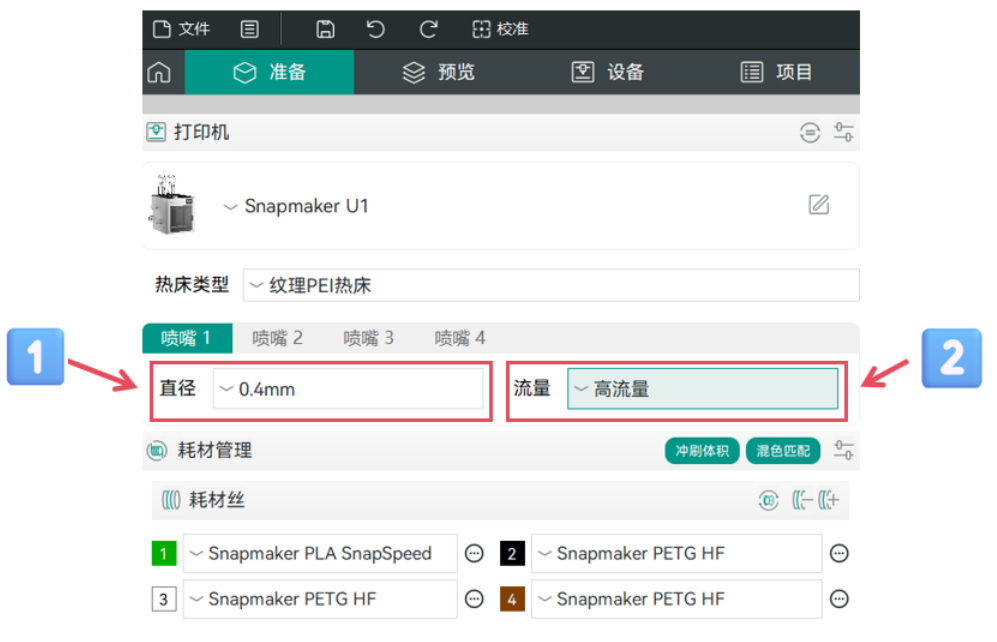Open the 文件 menu

(181, 29)
